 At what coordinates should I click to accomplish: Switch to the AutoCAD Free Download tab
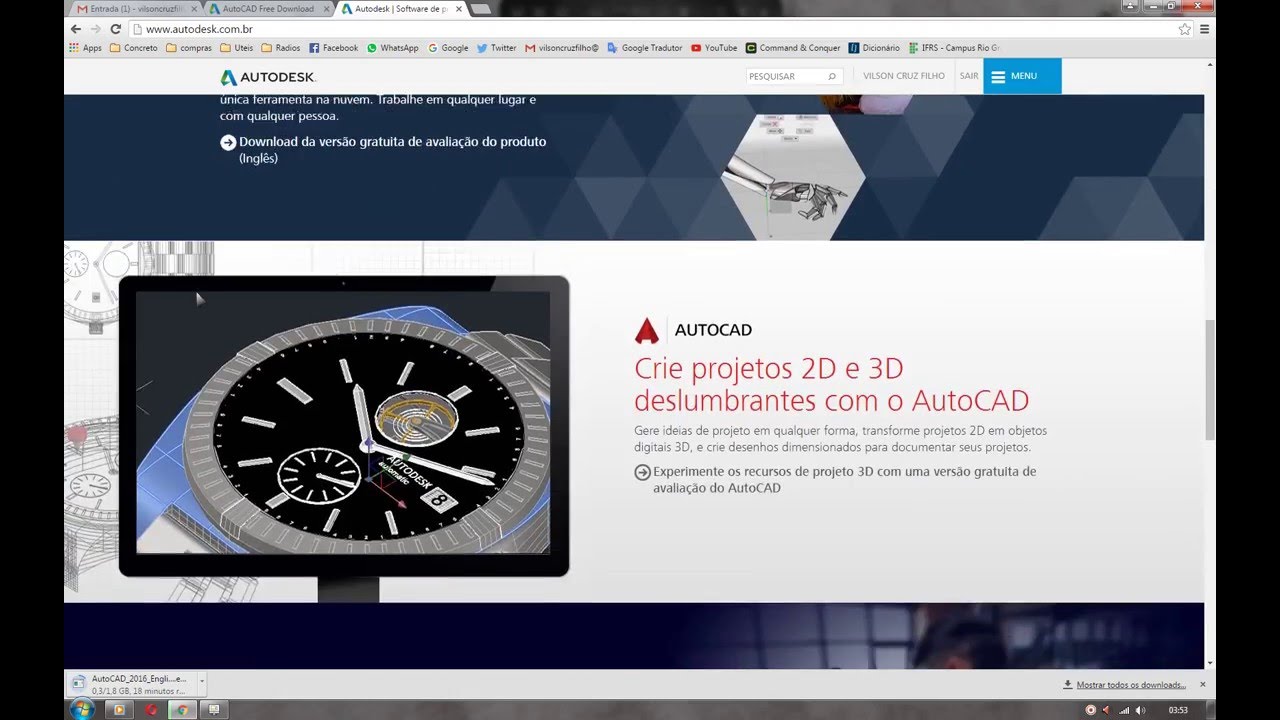click(266, 9)
